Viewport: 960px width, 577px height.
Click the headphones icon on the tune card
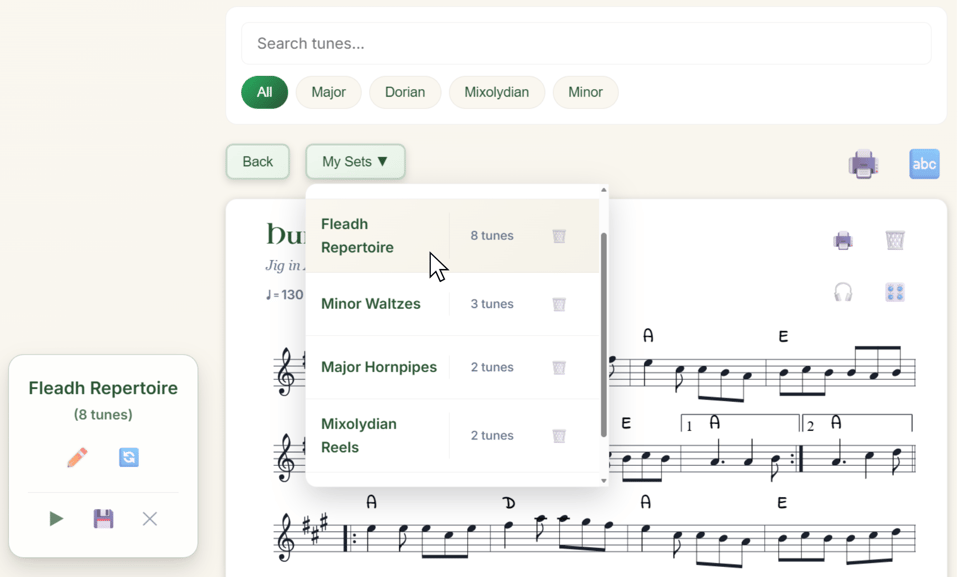click(843, 292)
